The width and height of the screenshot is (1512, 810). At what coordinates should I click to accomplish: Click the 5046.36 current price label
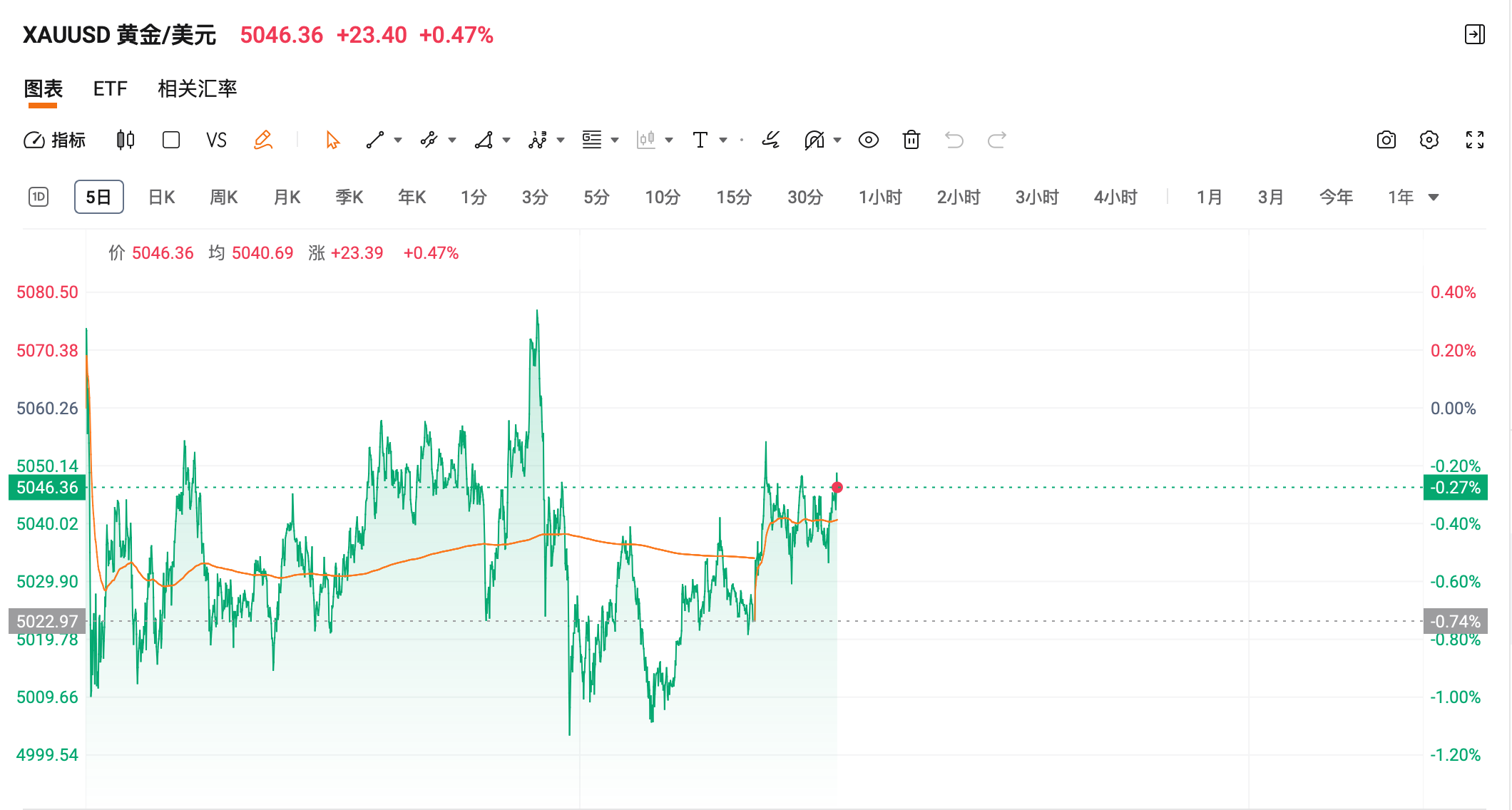pos(47,488)
